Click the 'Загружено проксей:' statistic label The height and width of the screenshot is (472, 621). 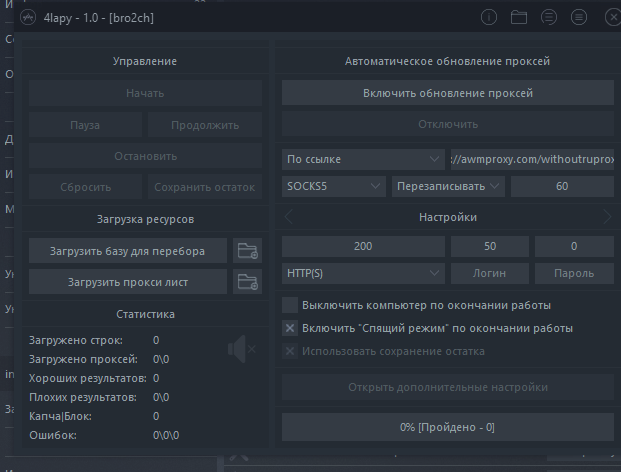coord(83,359)
